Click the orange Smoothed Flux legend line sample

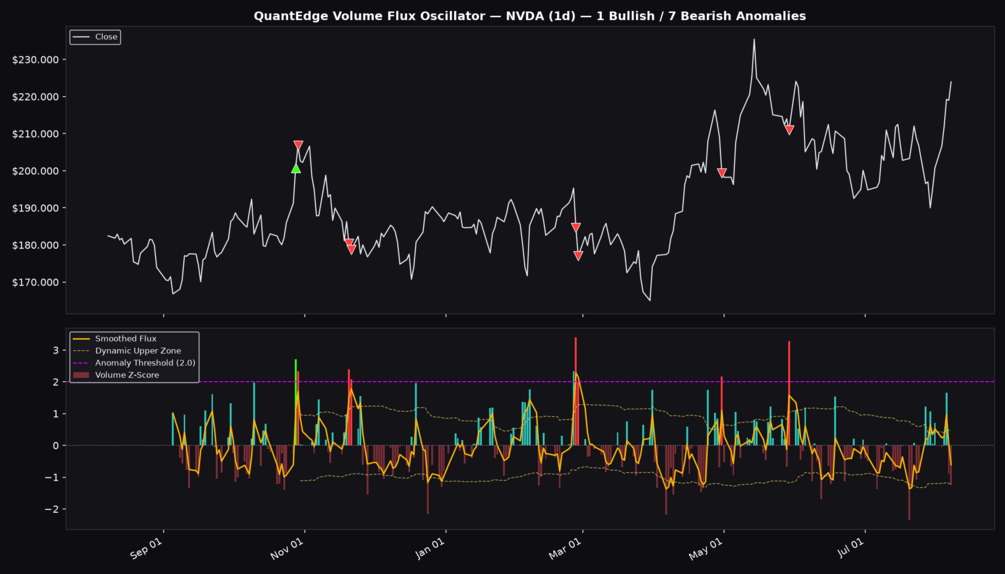tap(81, 339)
